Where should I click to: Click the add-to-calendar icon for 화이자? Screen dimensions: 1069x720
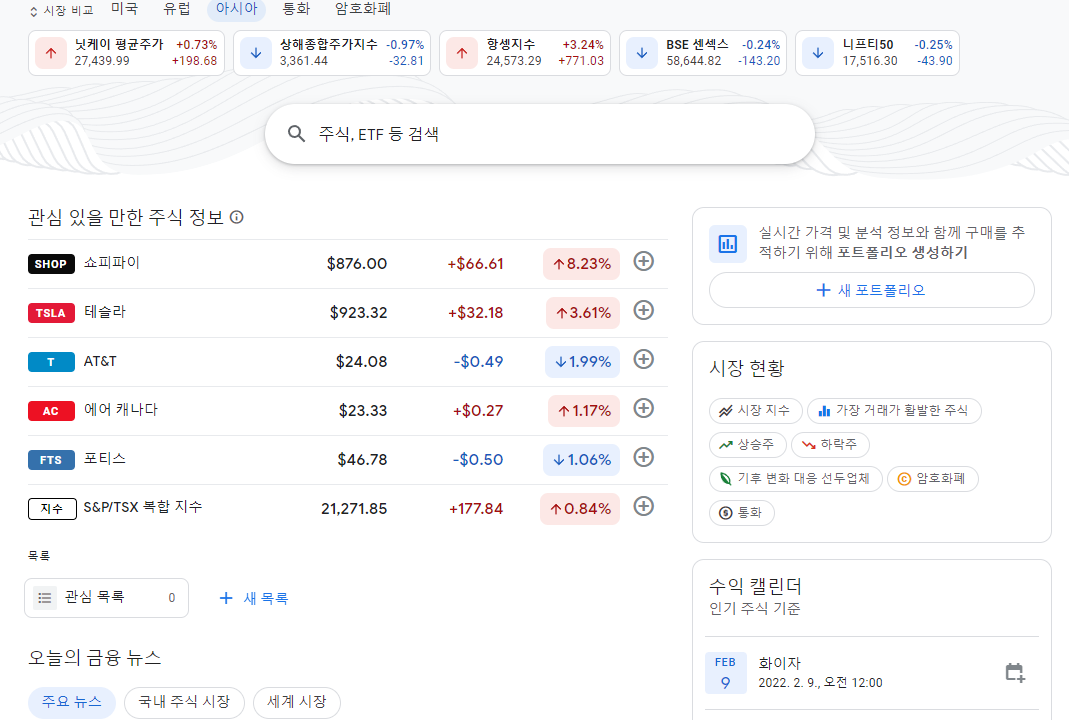[x=1015, y=672]
